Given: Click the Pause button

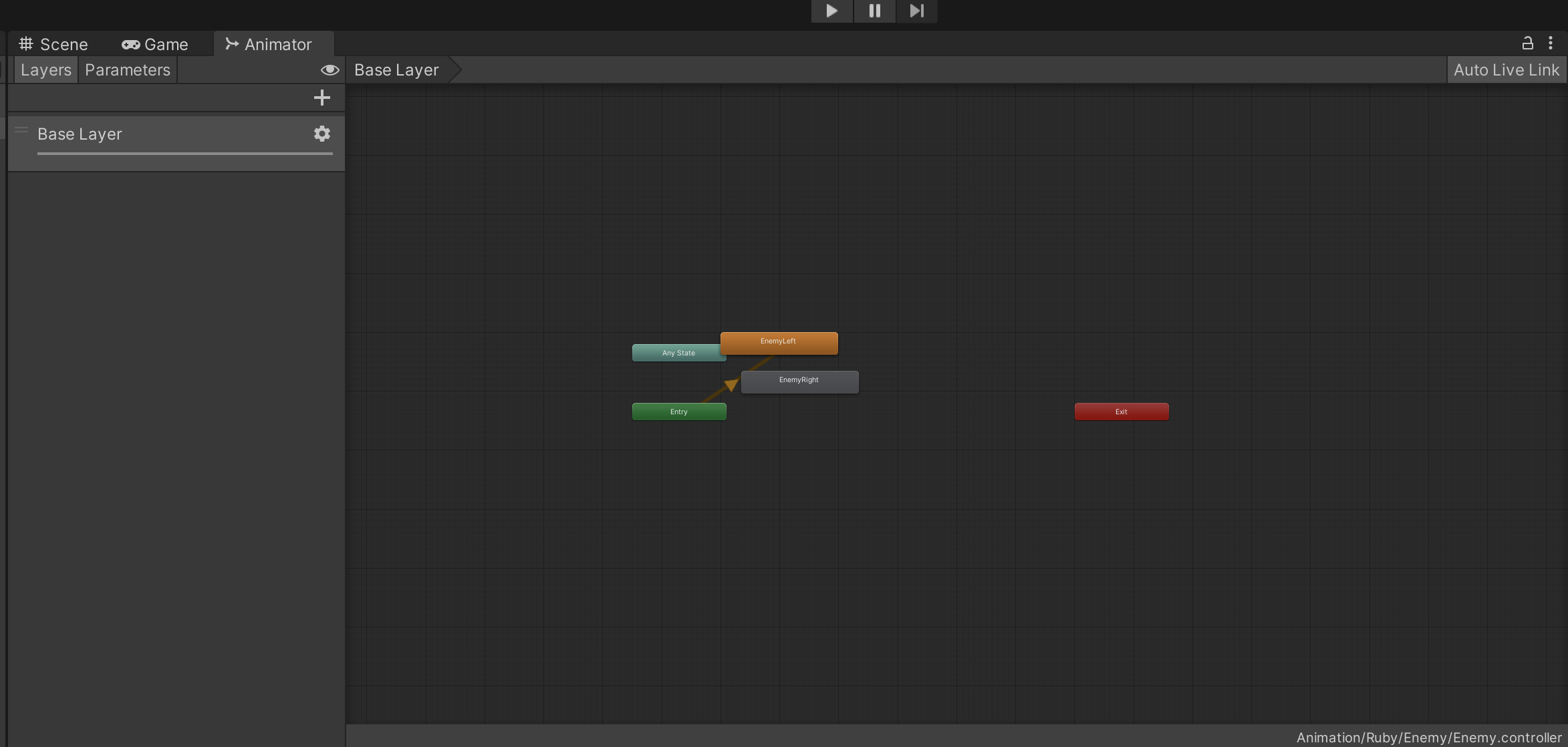Looking at the screenshot, I should [874, 11].
